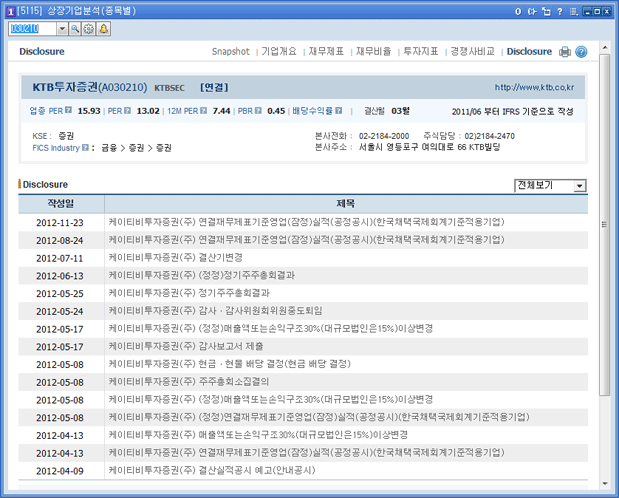Click the magnifier stock search icon
The width and height of the screenshot is (619, 498).
[x=74, y=29]
